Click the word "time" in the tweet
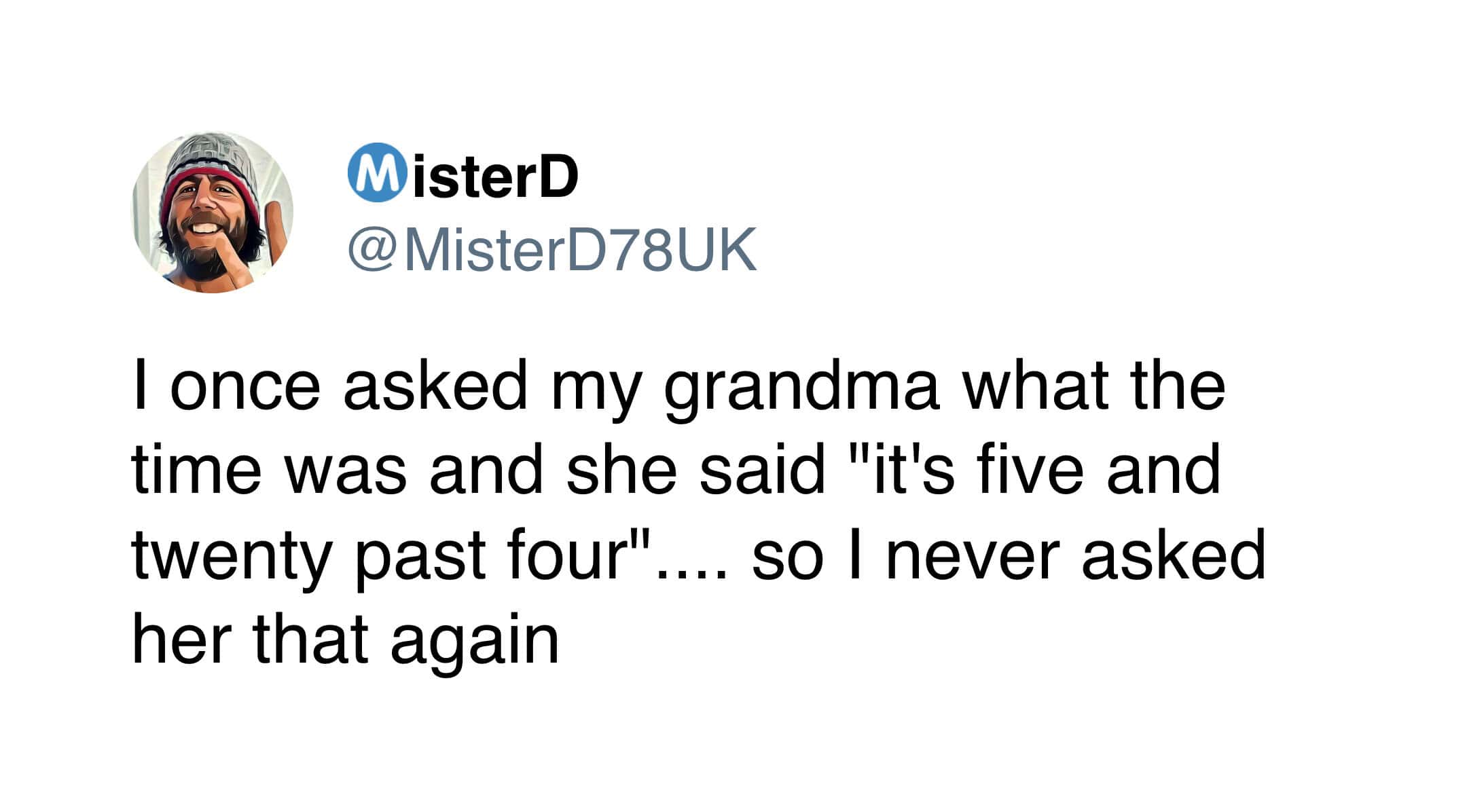Image resolution: width=1467 pixels, height=812 pixels. click(197, 471)
